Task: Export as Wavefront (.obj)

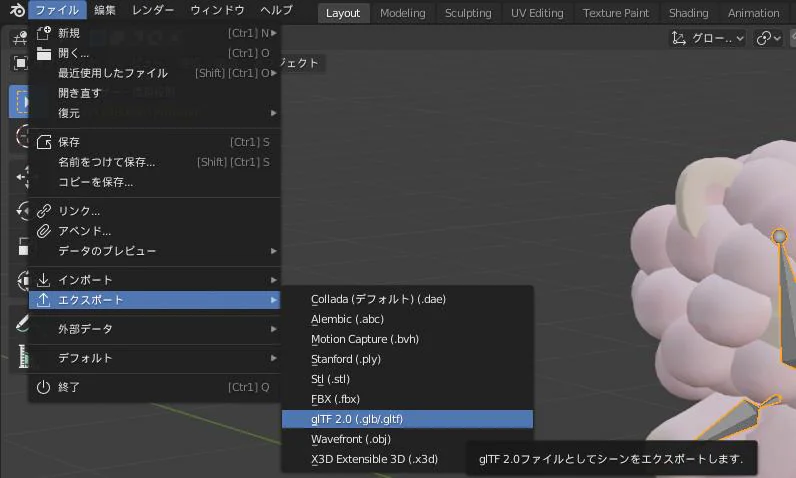Action: (408, 439)
